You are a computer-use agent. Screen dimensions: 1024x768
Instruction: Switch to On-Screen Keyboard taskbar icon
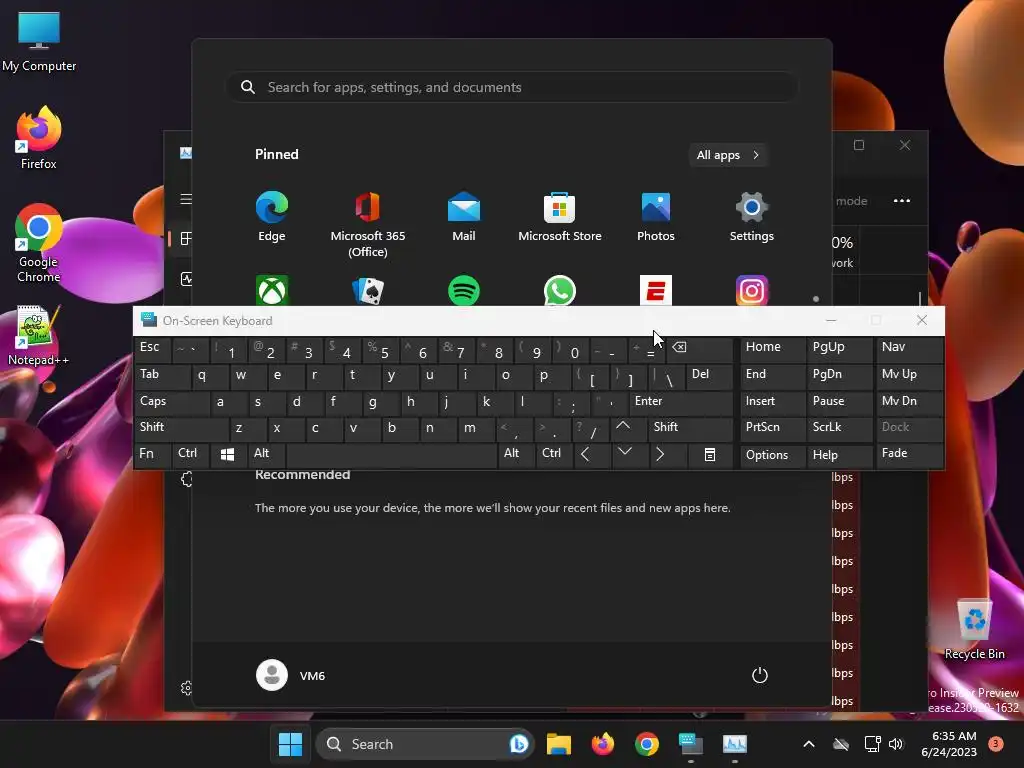pos(690,744)
